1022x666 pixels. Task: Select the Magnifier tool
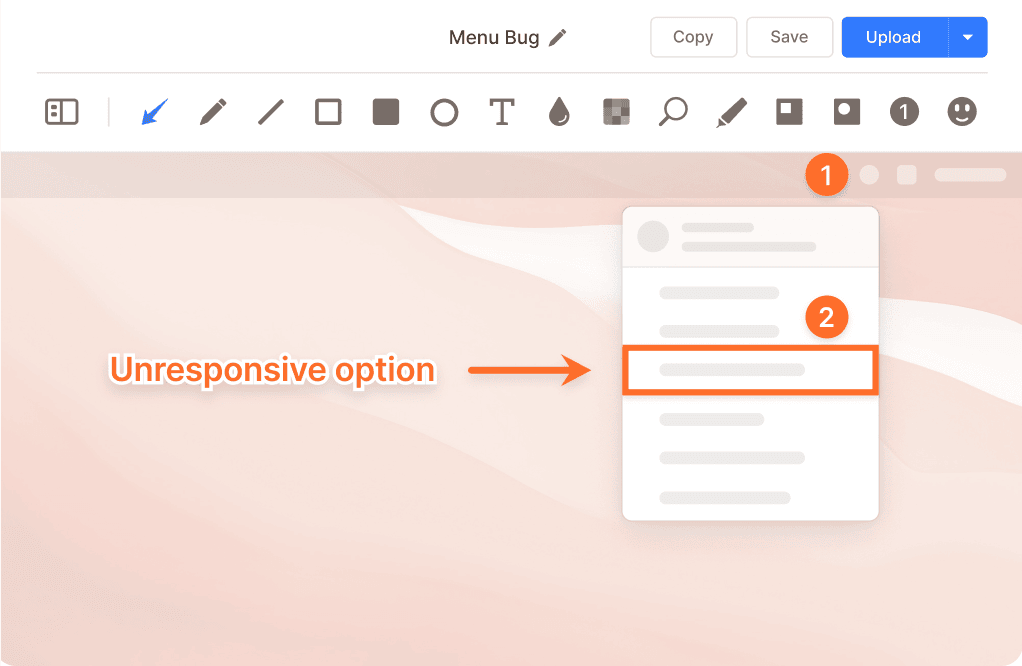[673, 112]
